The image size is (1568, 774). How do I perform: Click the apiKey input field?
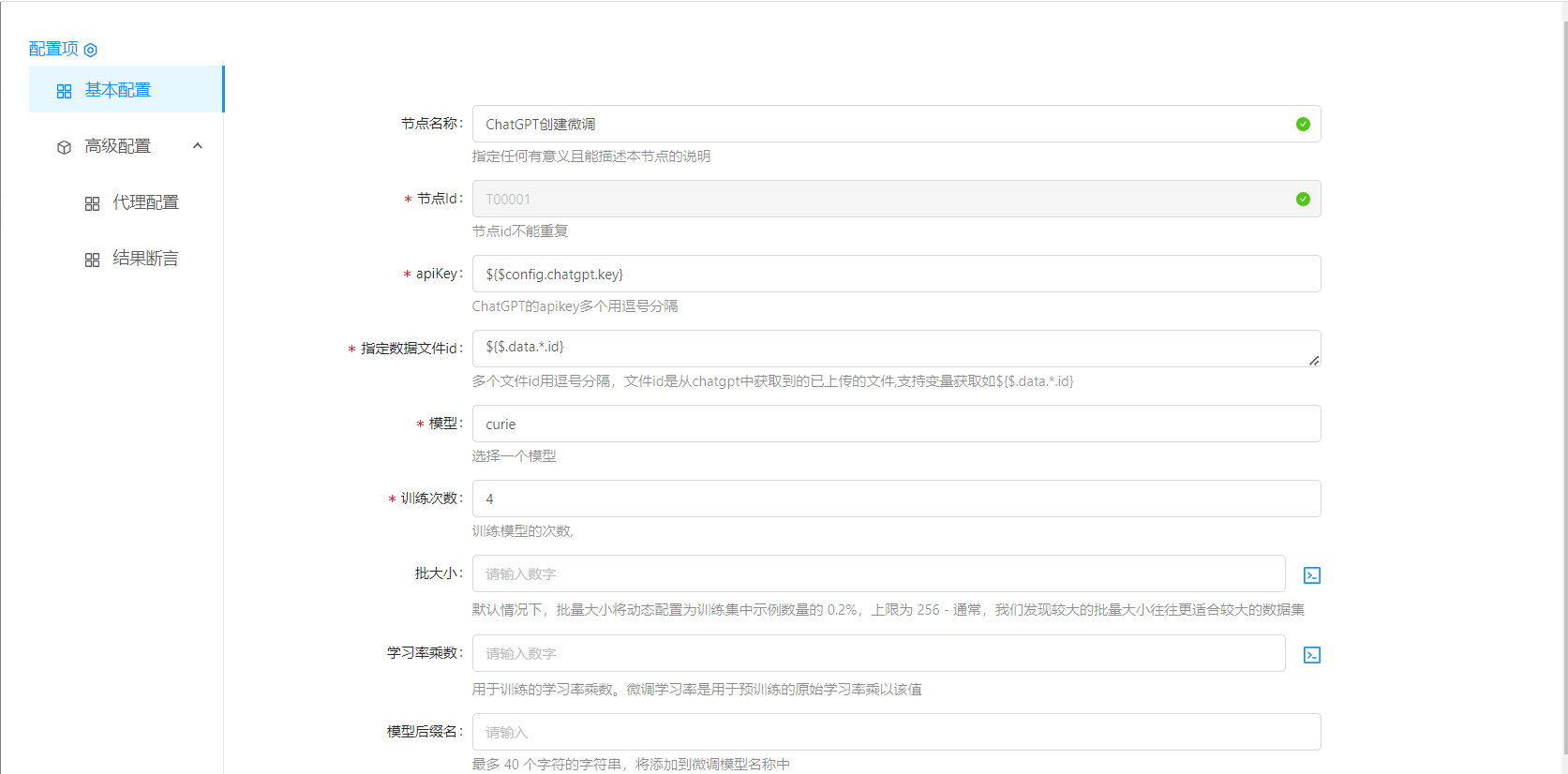click(895, 274)
